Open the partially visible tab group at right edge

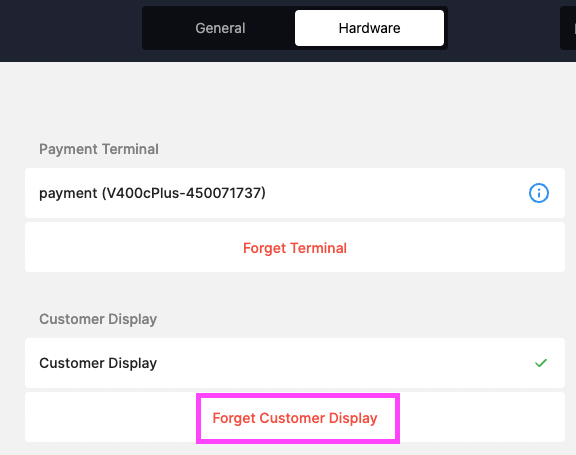[x=568, y=28]
